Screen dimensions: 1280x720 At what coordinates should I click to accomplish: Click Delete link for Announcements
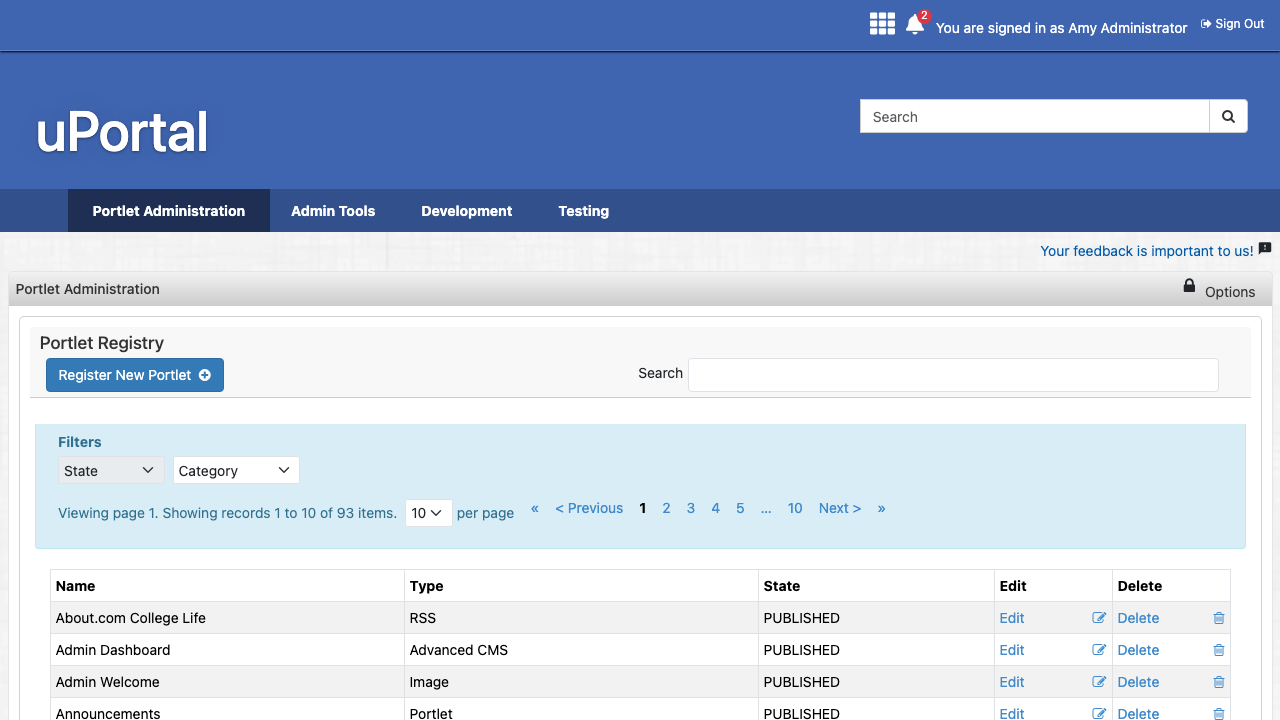tap(1138, 713)
